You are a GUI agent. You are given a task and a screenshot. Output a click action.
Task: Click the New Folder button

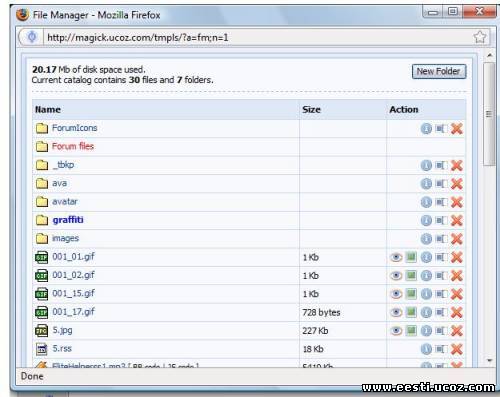pyautogui.click(x=439, y=71)
